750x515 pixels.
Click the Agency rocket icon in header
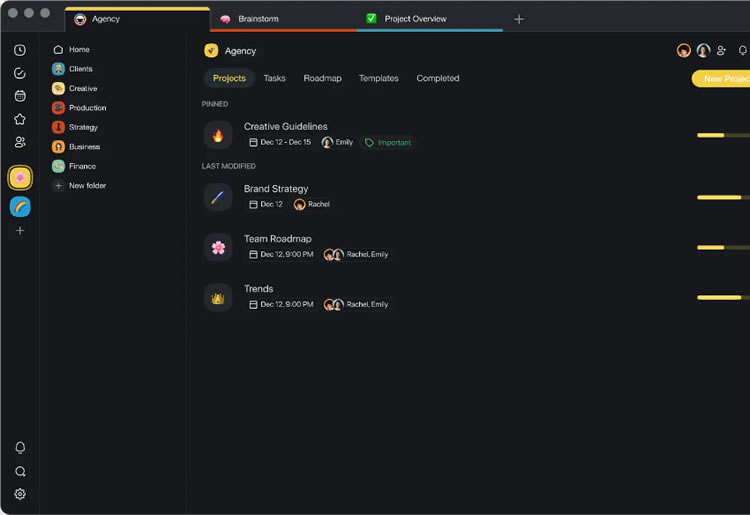tap(211, 51)
